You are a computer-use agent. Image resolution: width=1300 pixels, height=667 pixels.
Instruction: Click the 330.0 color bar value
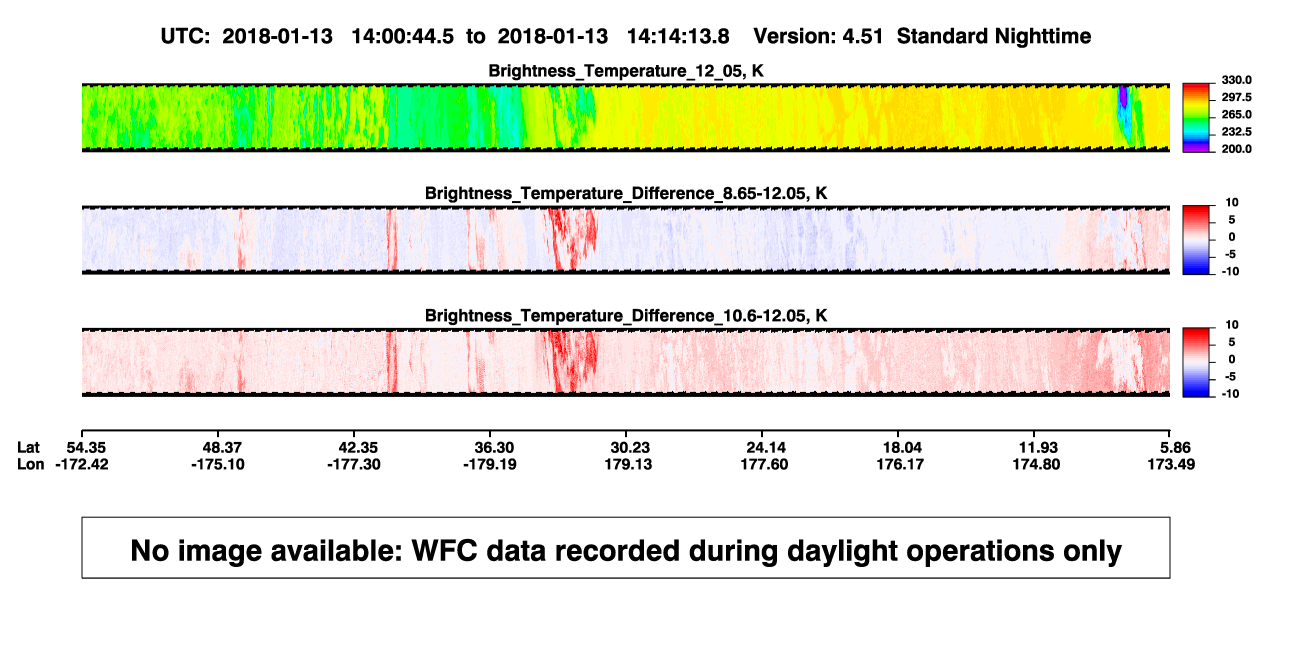[1237, 80]
